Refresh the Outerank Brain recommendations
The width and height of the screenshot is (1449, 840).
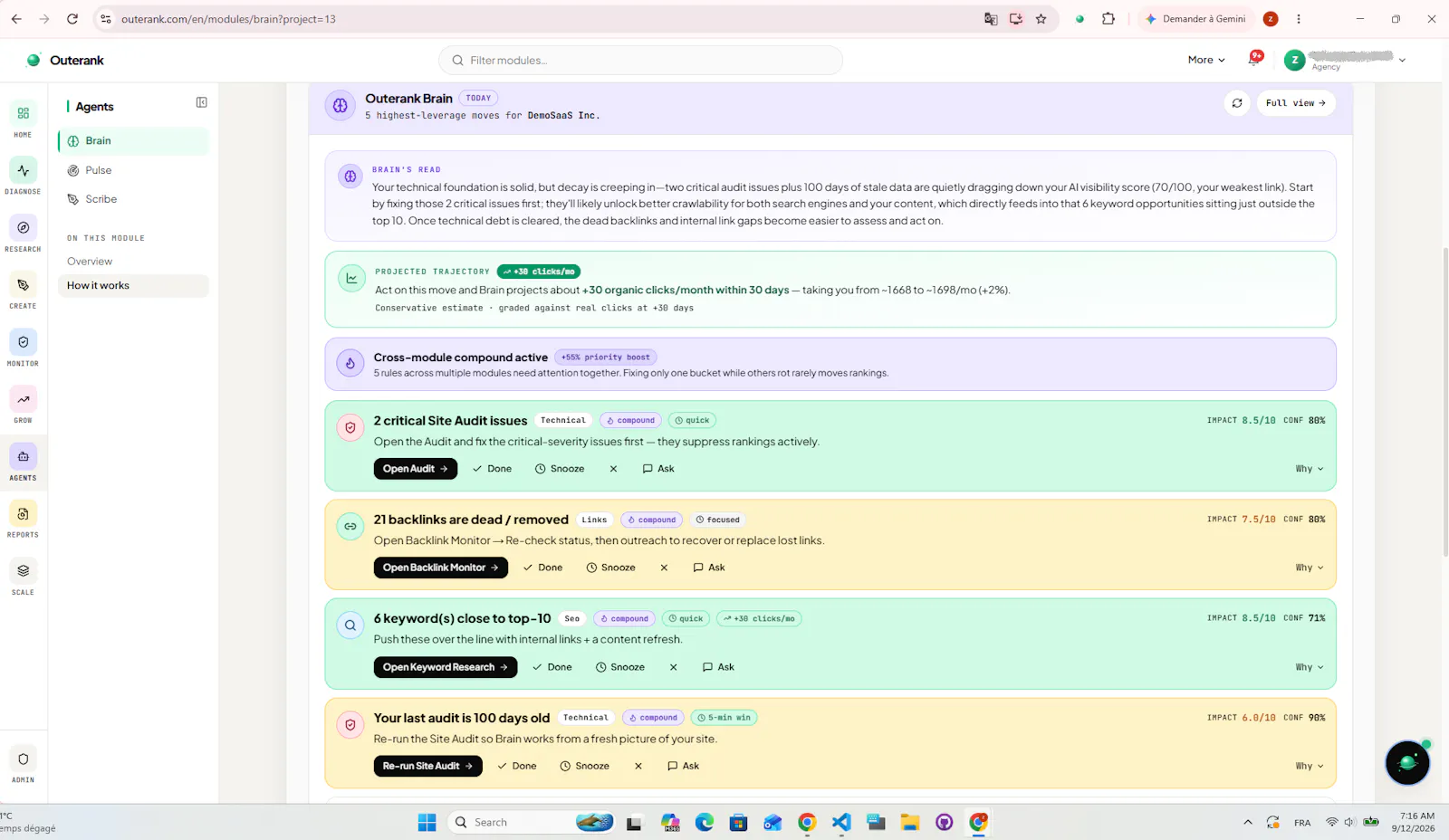1237,103
